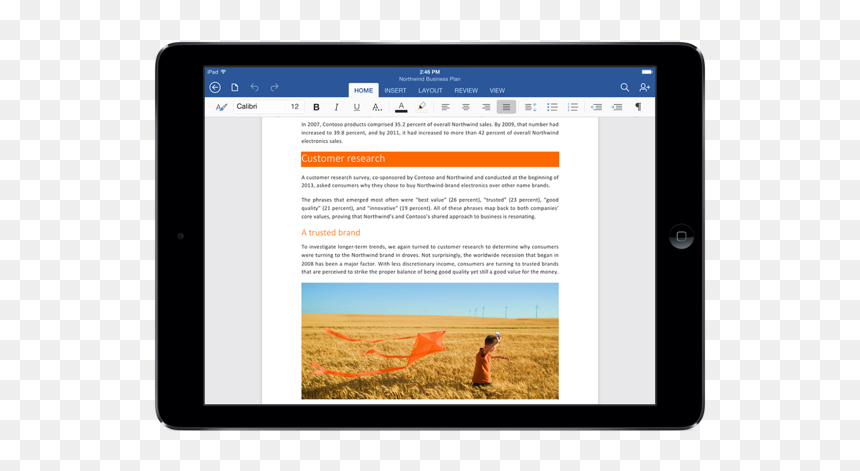The width and height of the screenshot is (860, 471).
Task: Tap the iPad home button
Action: tap(681, 236)
